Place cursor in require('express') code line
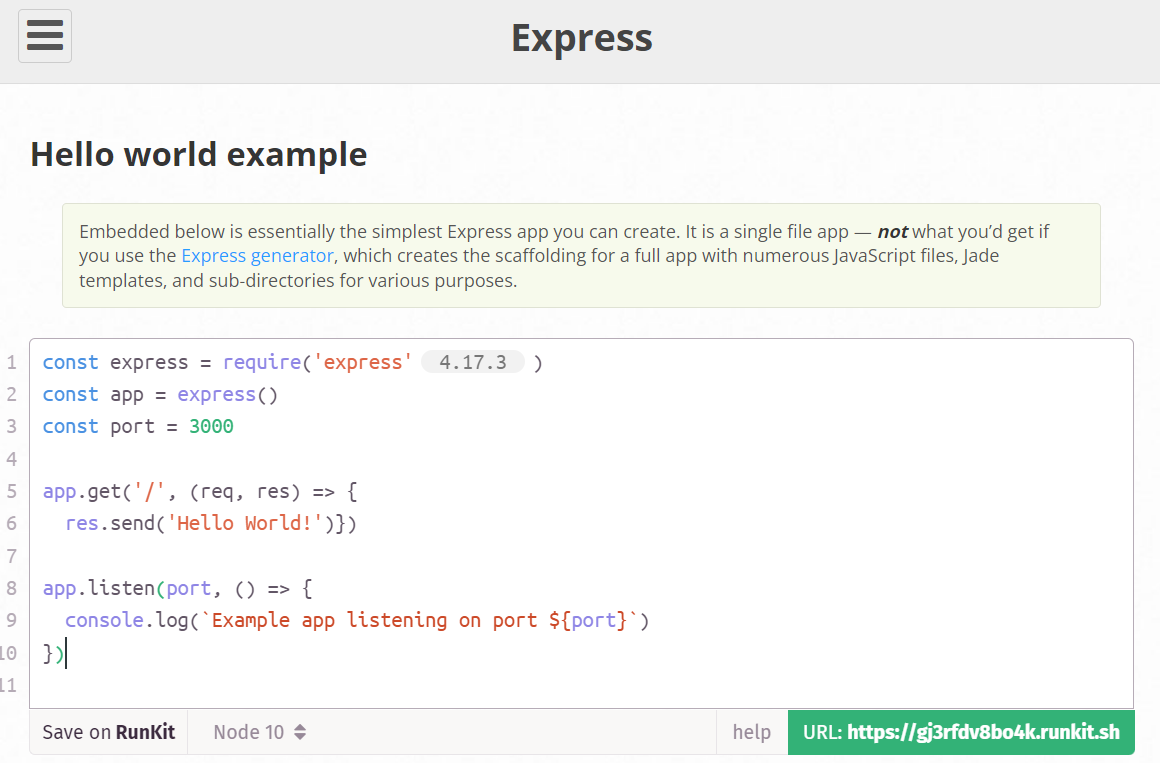 [292, 362]
